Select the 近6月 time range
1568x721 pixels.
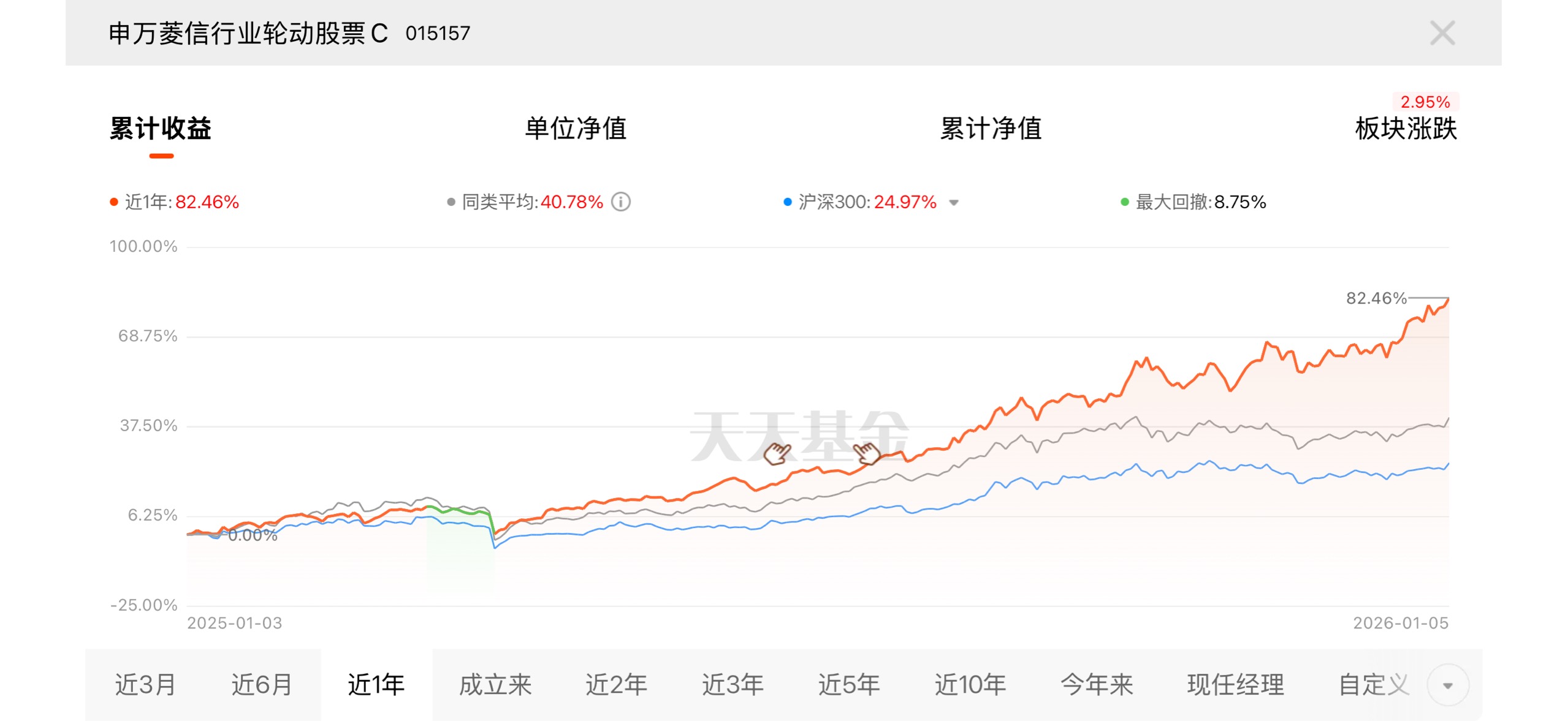(x=262, y=685)
